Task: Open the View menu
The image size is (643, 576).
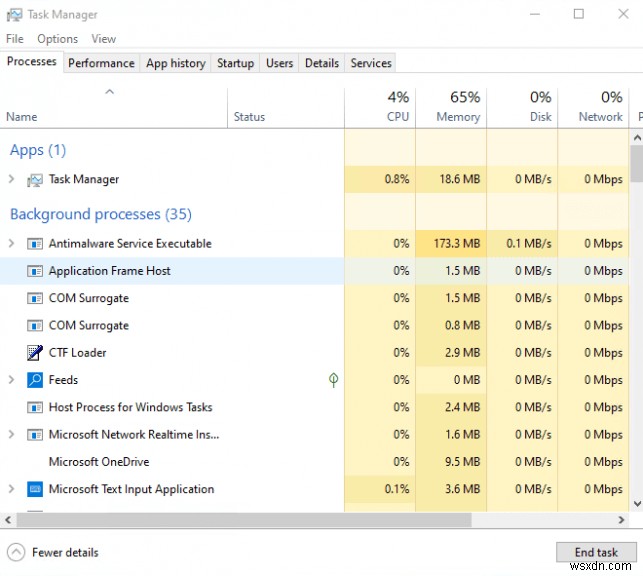Action: tap(103, 39)
